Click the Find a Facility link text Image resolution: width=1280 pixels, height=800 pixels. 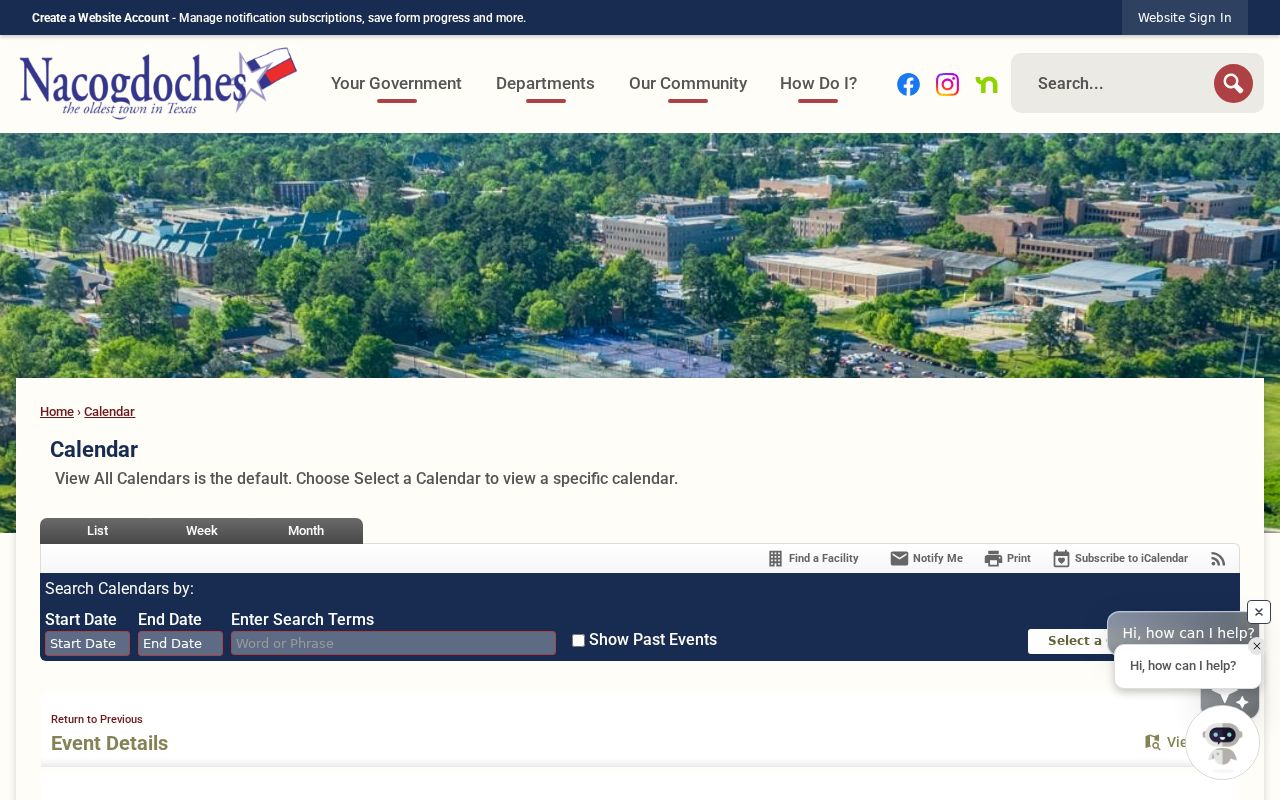824,559
